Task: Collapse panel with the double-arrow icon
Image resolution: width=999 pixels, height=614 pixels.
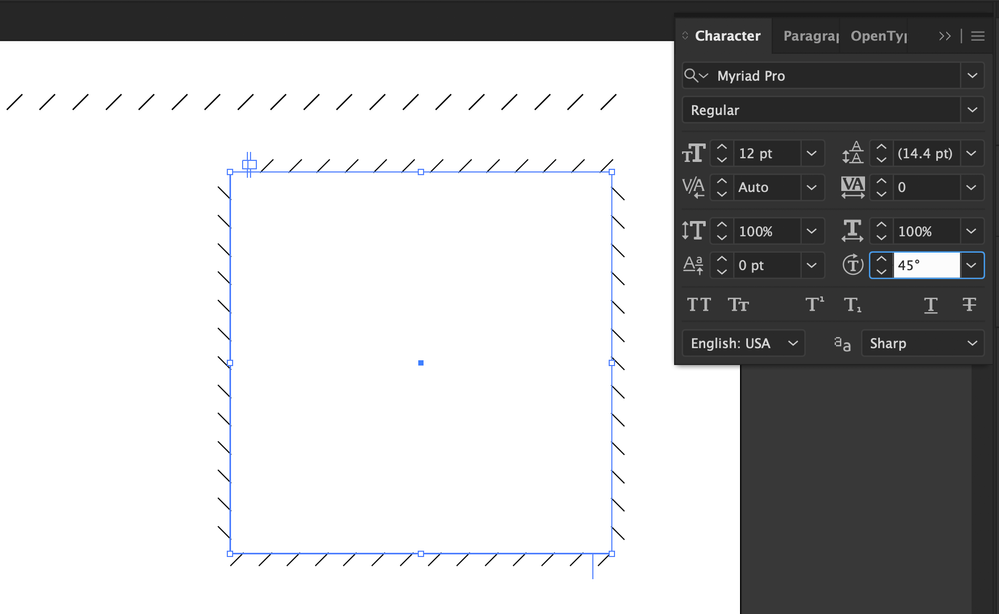Action: tap(945, 36)
